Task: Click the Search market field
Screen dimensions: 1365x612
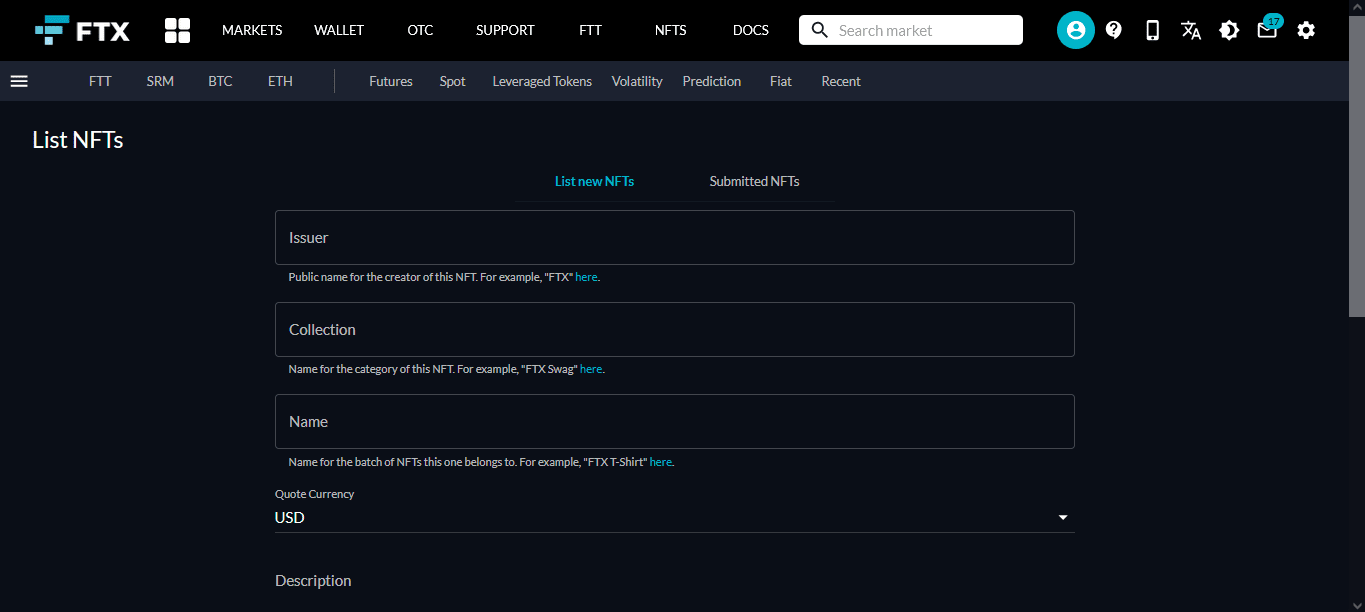Action: tap(911, 30)
